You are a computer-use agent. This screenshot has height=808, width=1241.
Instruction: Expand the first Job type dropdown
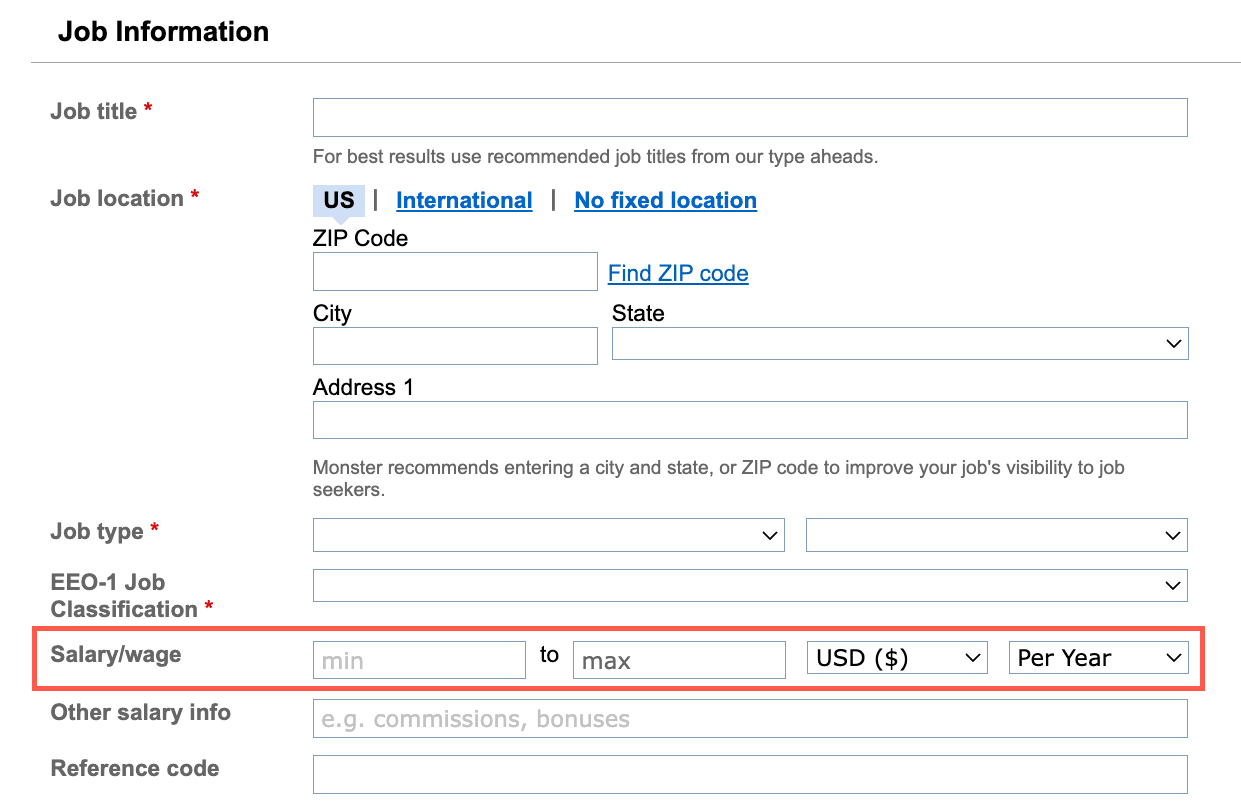pyautogui.click(x=548, y=535)
